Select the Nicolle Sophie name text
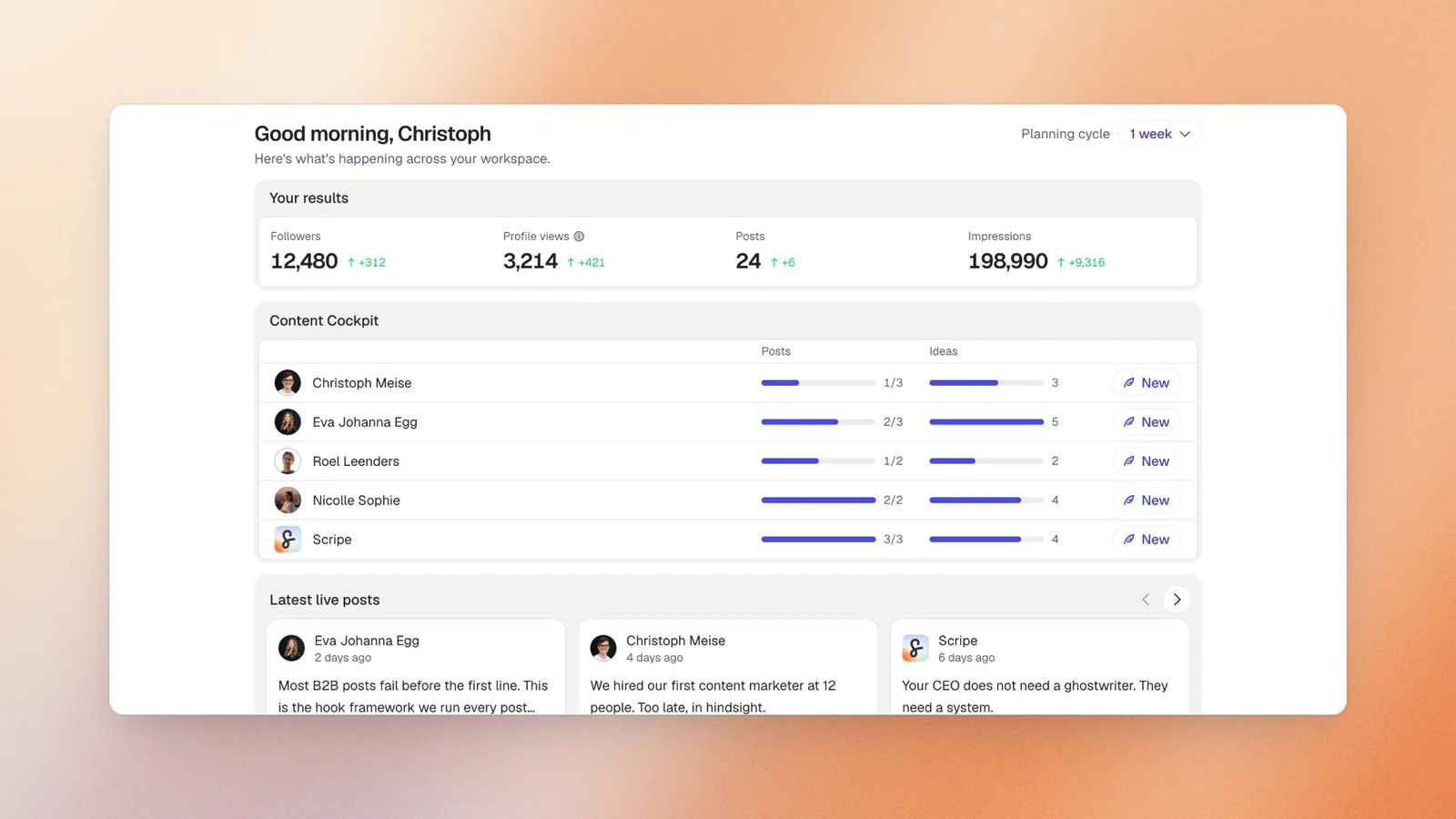Viewport: 1456px width, 819px height. (356, 500)
